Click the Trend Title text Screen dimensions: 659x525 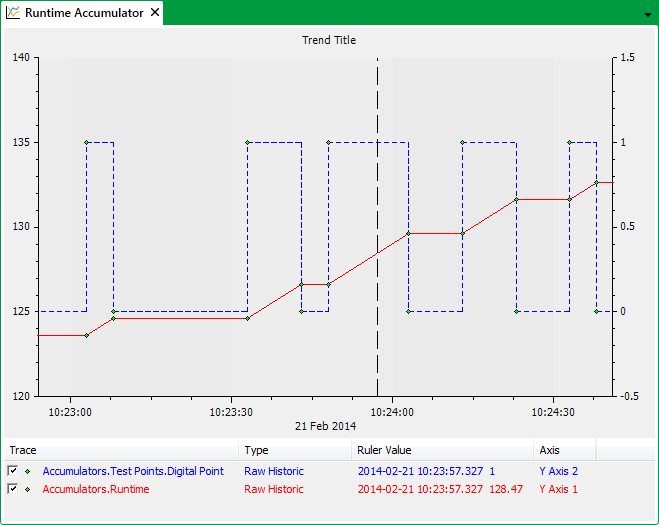[329, 40]
